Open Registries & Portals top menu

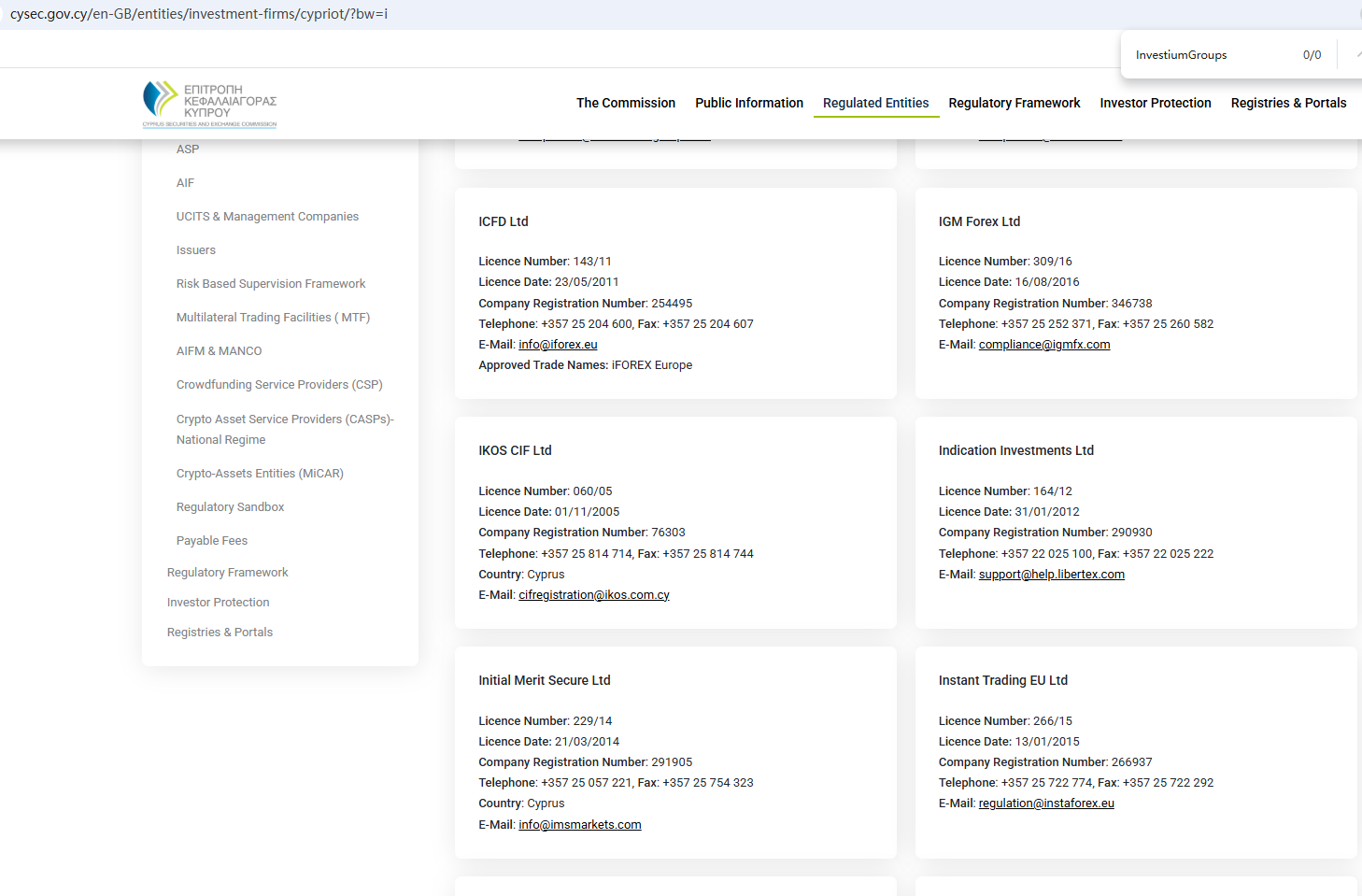point(1287,103)
